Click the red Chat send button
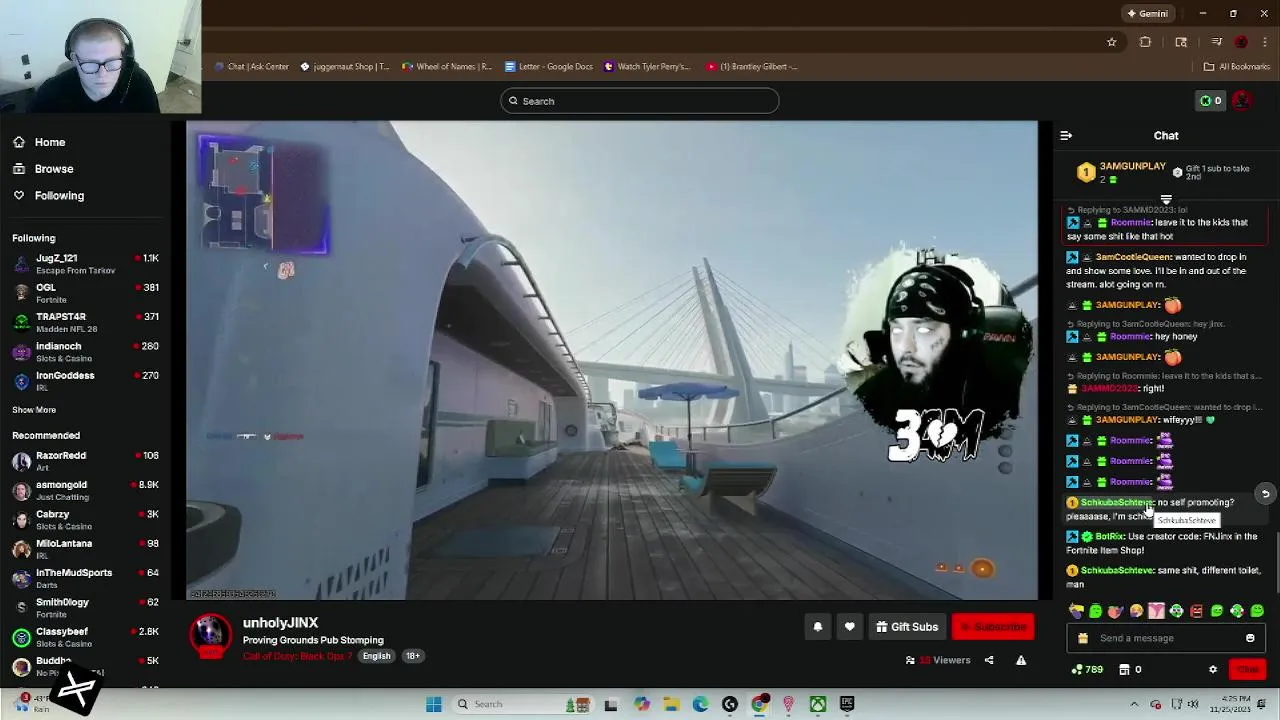 pyautogui.click(x=1248, y=669)
